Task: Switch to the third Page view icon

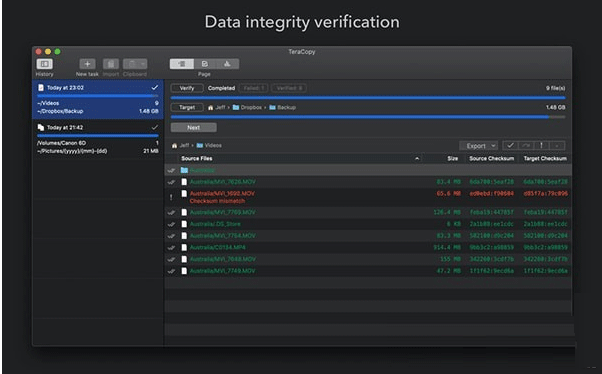Action: pyautogui.click(x=227, y=64)
